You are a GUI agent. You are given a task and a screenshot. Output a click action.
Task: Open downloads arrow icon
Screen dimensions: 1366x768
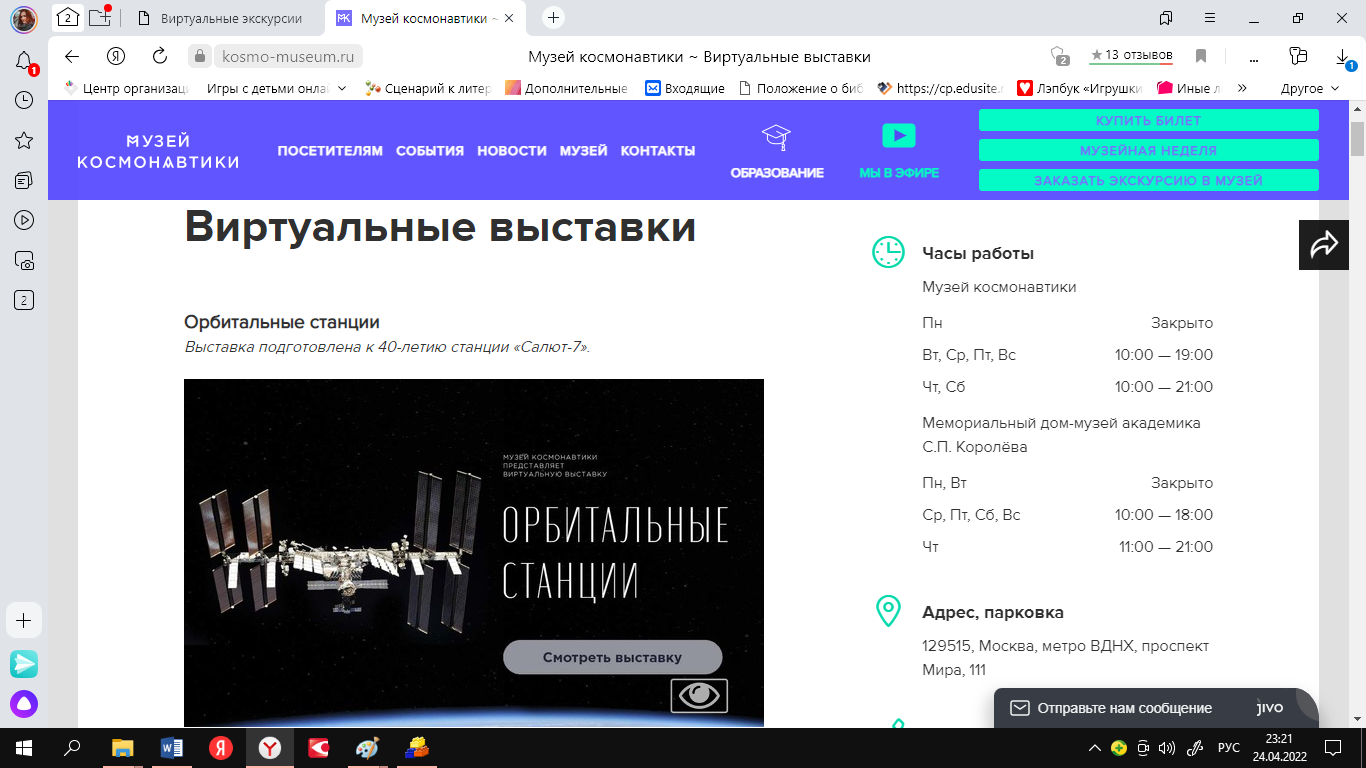pyautogui.click(x=1342, y=56)
